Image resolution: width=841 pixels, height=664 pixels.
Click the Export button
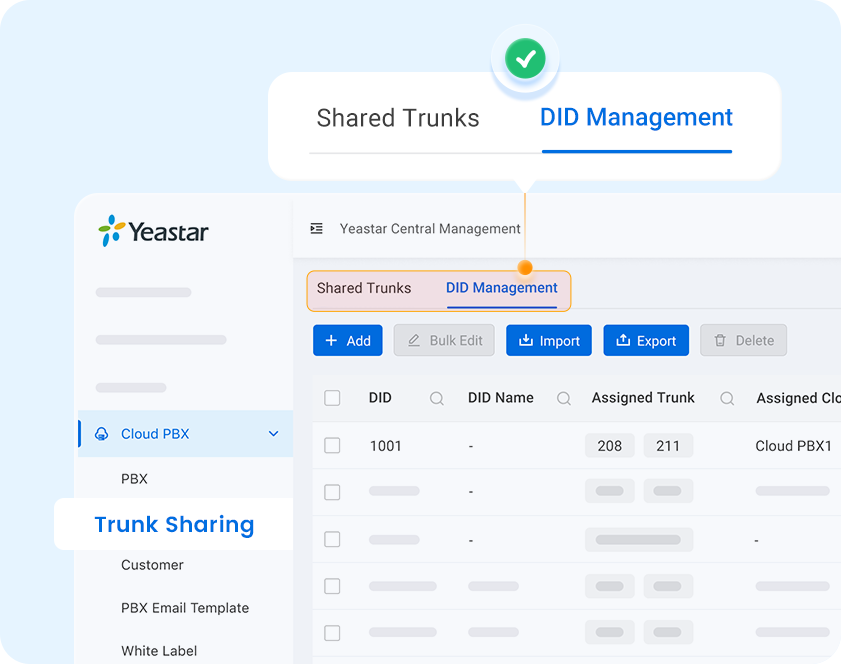coord(646,341)
